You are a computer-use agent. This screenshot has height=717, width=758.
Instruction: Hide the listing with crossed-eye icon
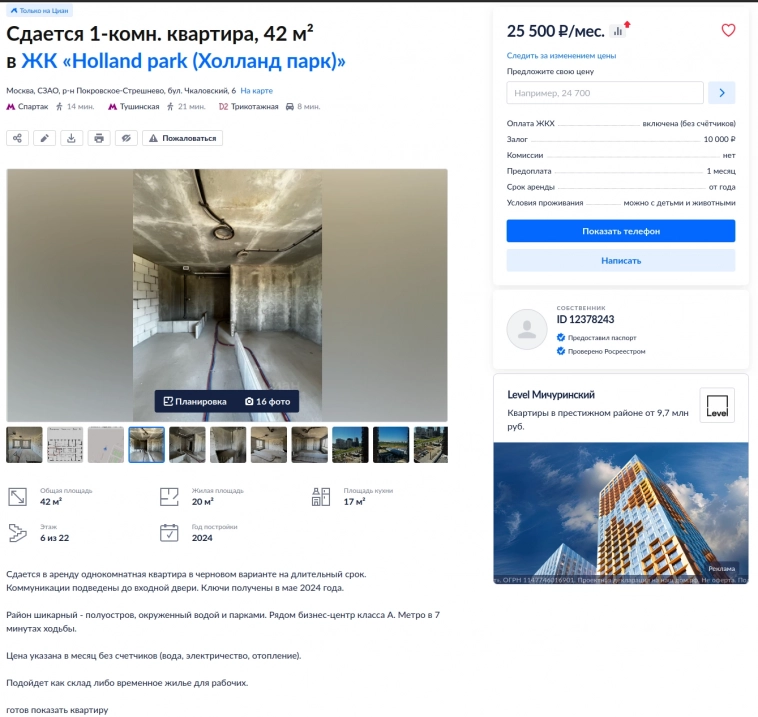point(126,138)
